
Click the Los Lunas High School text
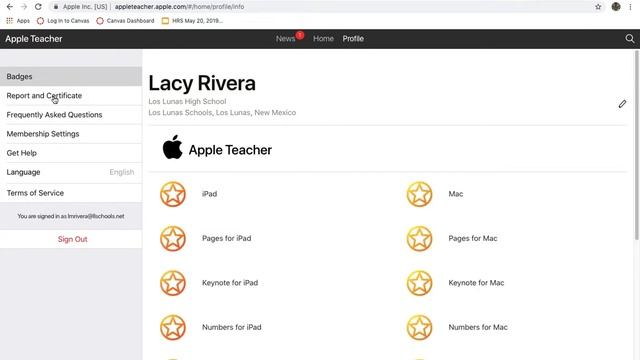(187, 101)
